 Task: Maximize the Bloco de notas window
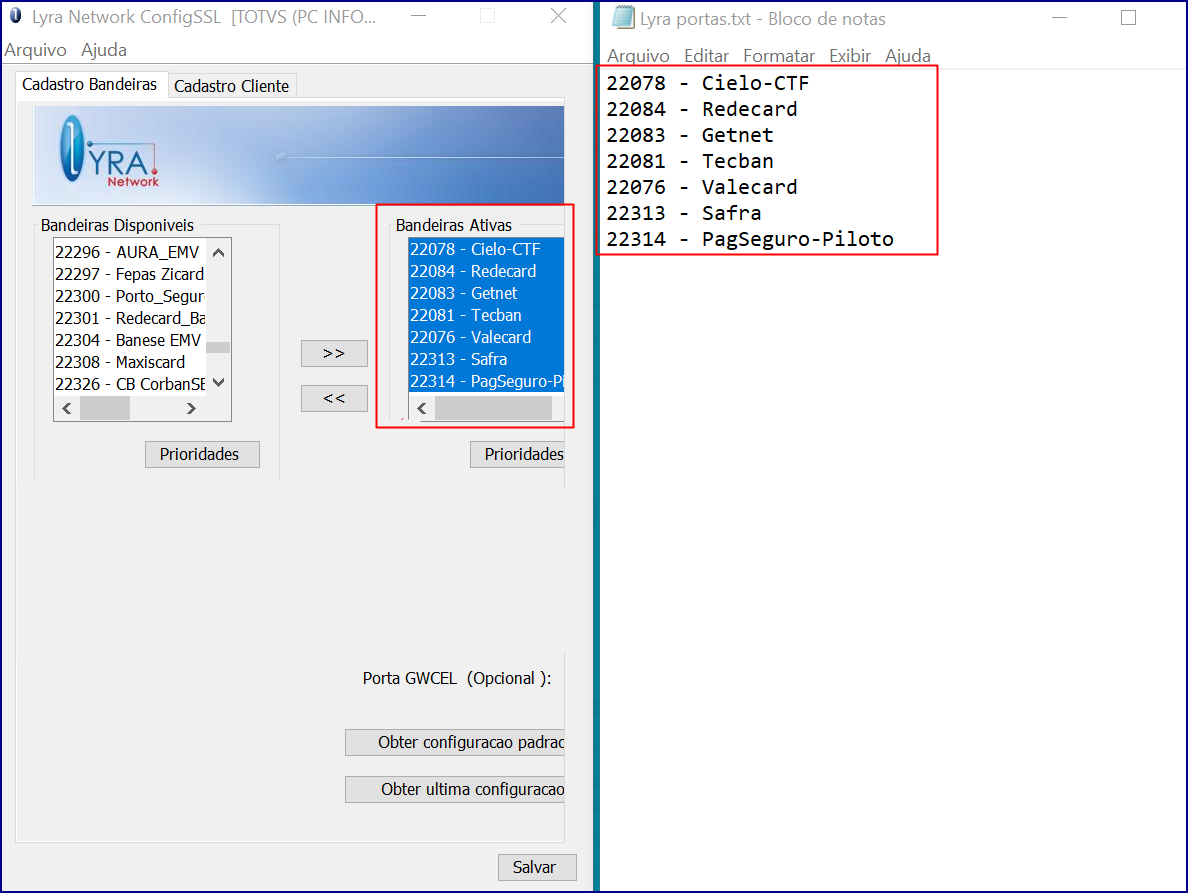click(x=1128, y=17)
